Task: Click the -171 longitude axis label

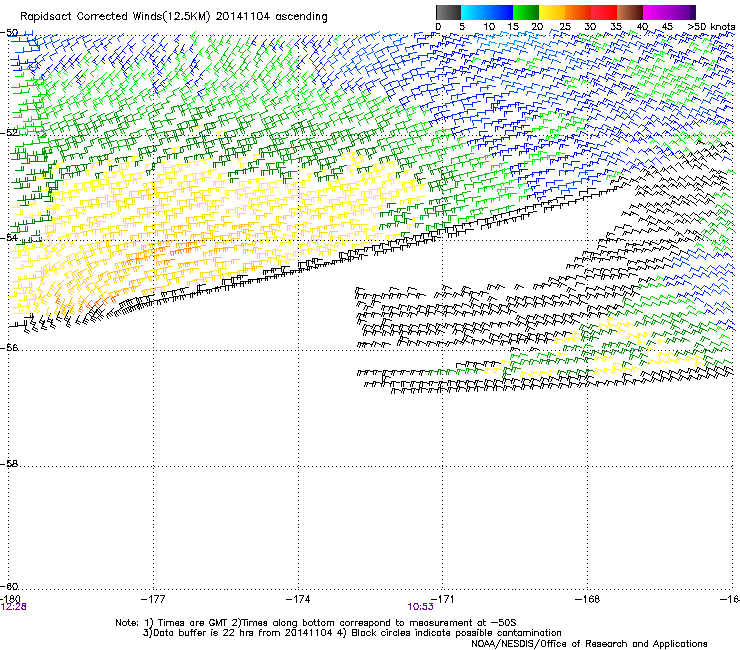Action: (443, 599)
